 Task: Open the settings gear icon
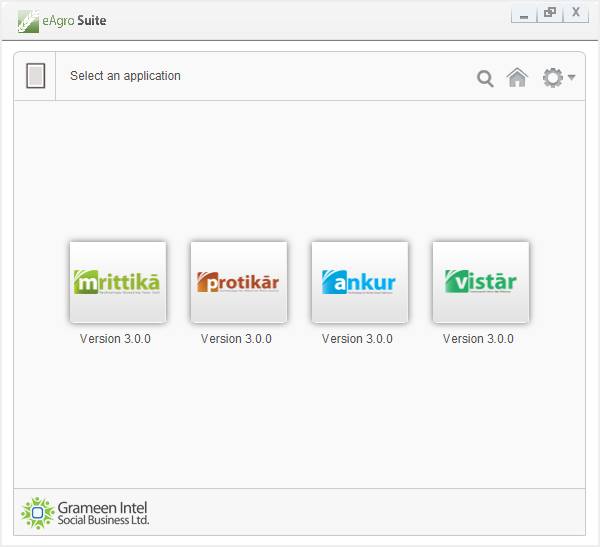(553, 78)
